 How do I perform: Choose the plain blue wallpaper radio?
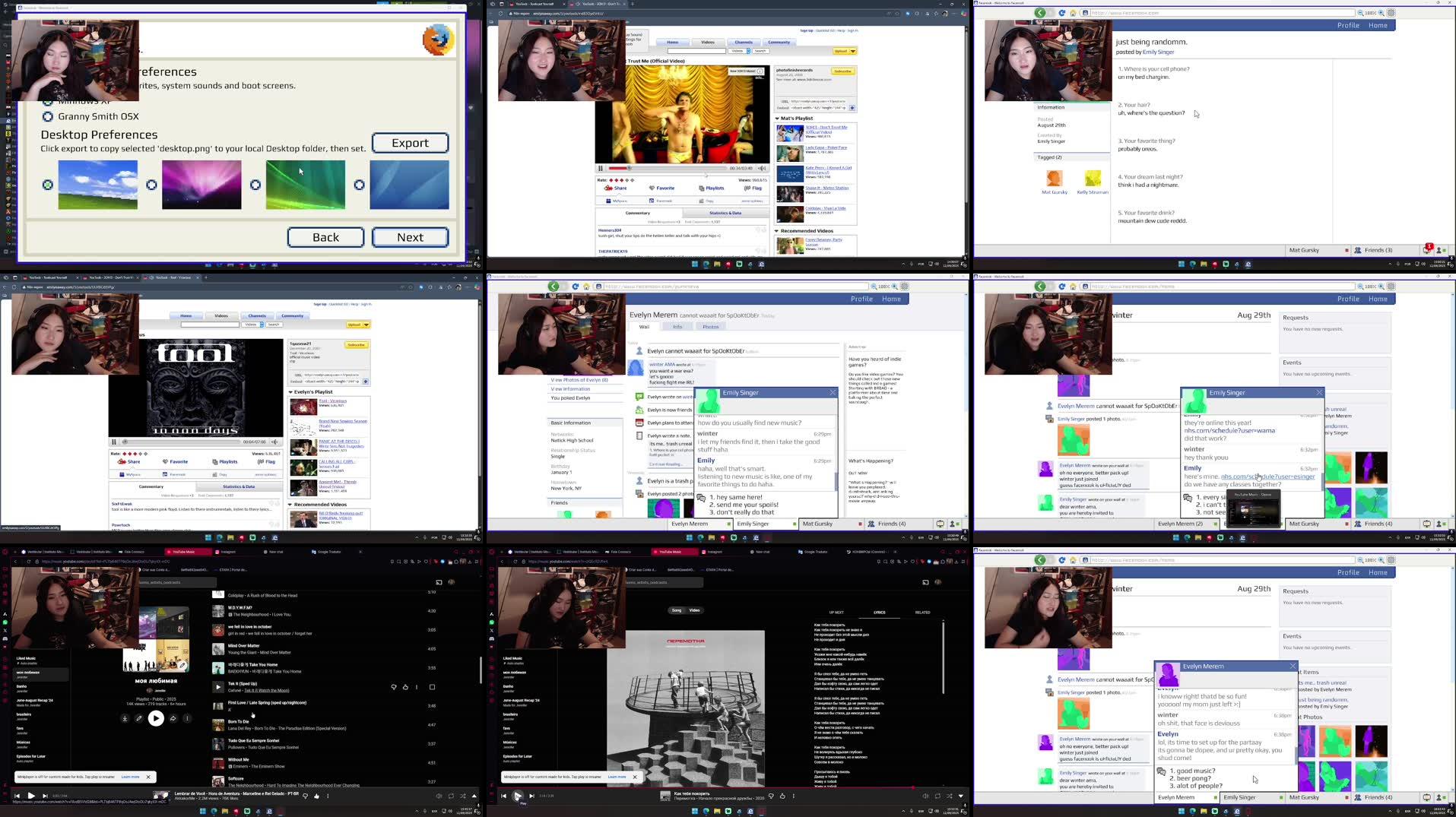(359, 185)
